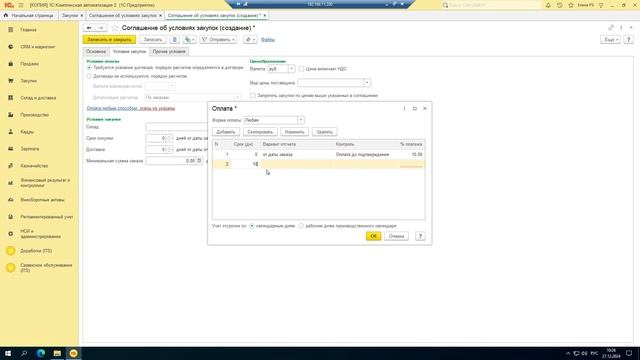The width and height of the screenshot is (640, 360).
Task: Open help button next to Ещё
Action: click(x=629, y=40)
